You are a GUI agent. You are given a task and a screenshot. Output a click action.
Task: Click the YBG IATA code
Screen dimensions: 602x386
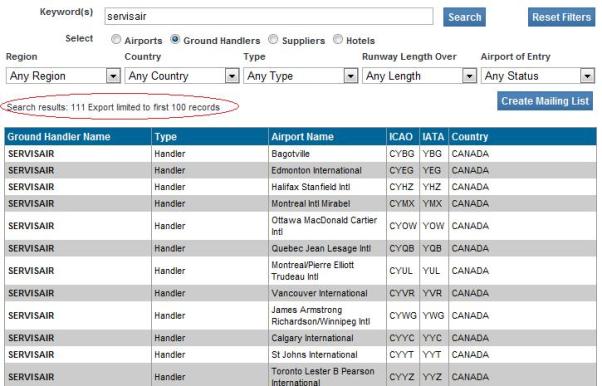(432, 154)
